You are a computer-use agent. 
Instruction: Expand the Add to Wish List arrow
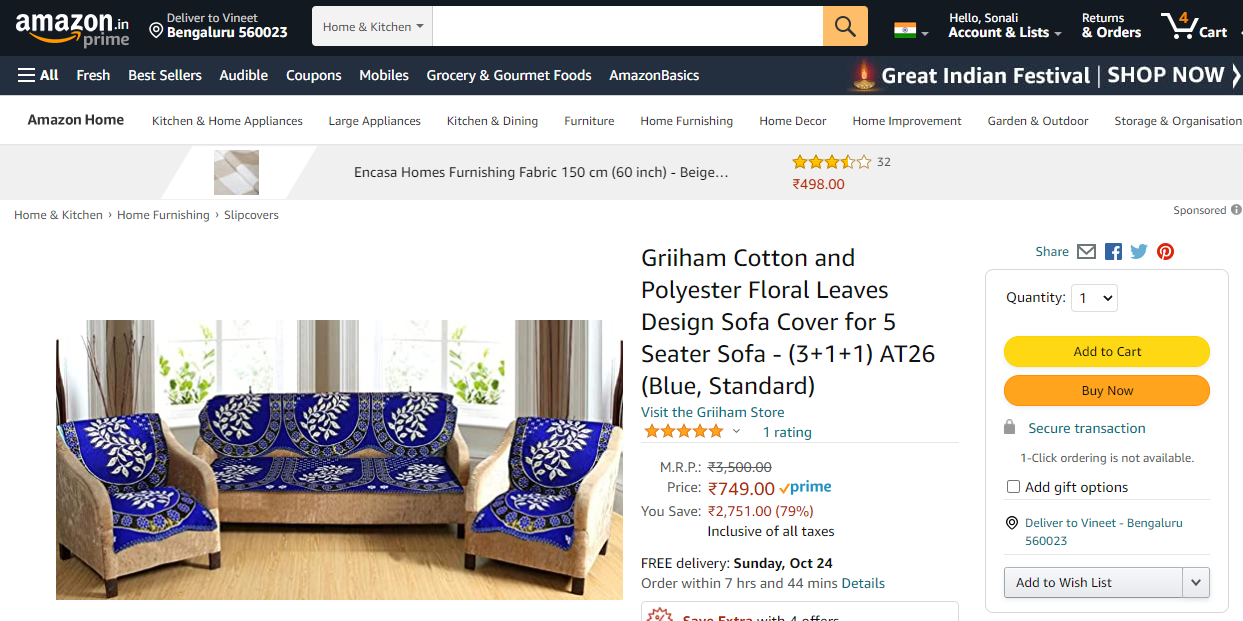point(1196,582)
